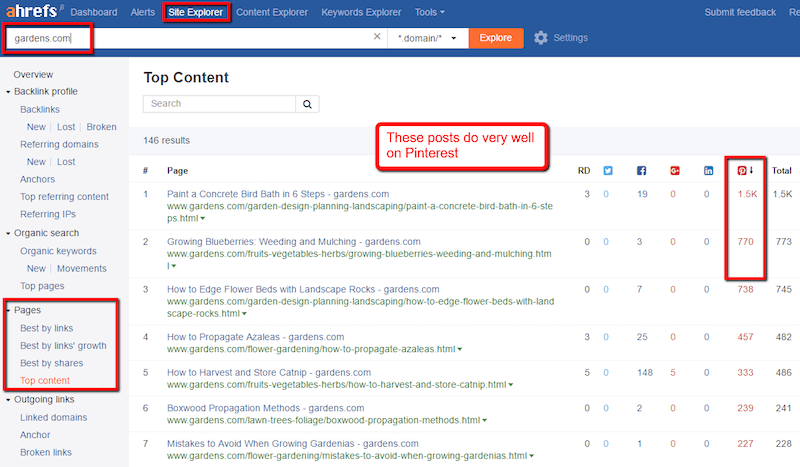Open Best by links report

46,328
